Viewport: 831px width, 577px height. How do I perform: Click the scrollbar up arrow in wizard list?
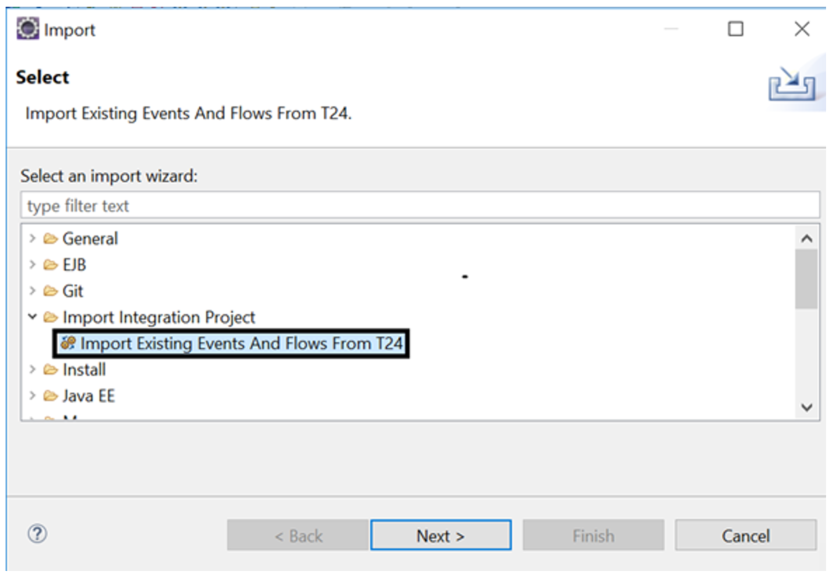806,238
